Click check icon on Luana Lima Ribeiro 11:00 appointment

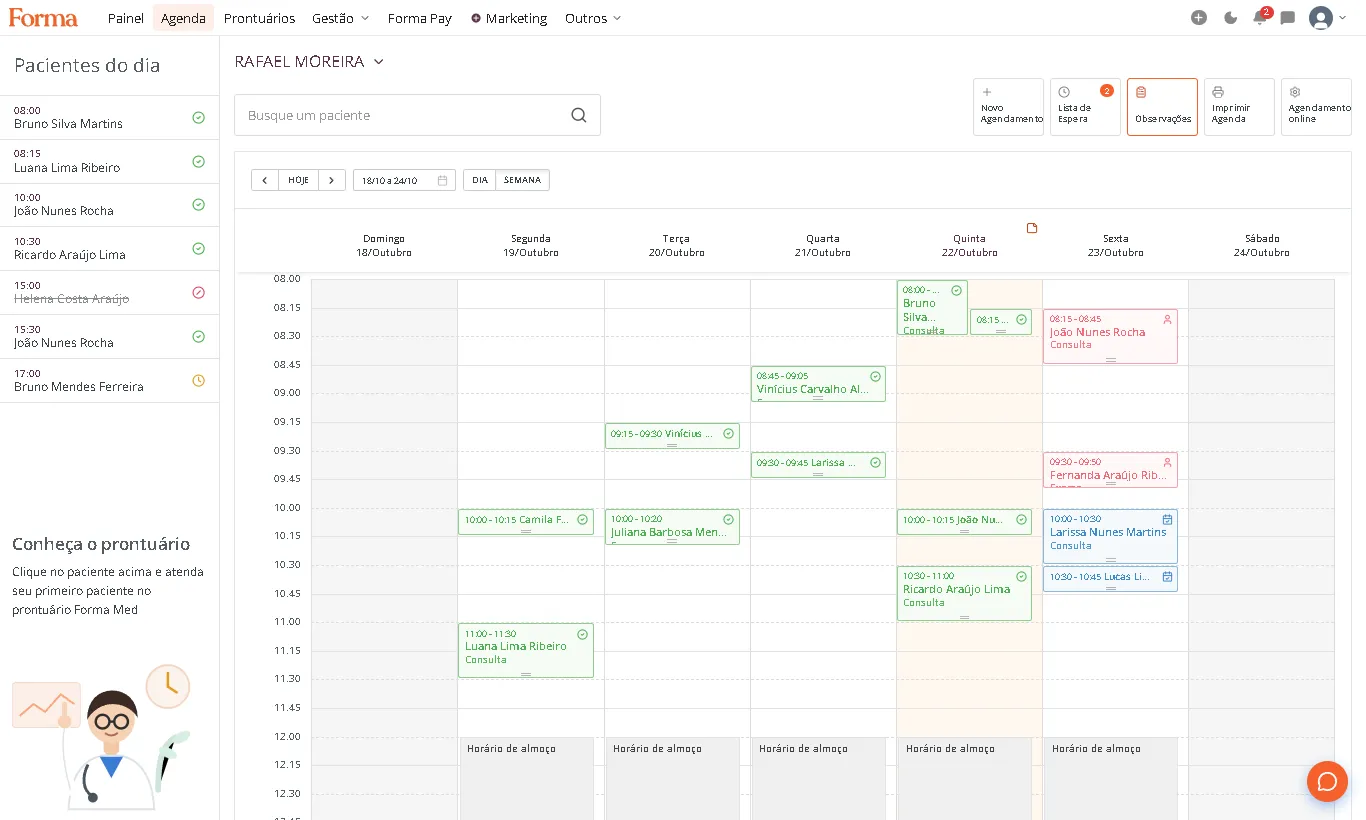(x=583, y=634)
